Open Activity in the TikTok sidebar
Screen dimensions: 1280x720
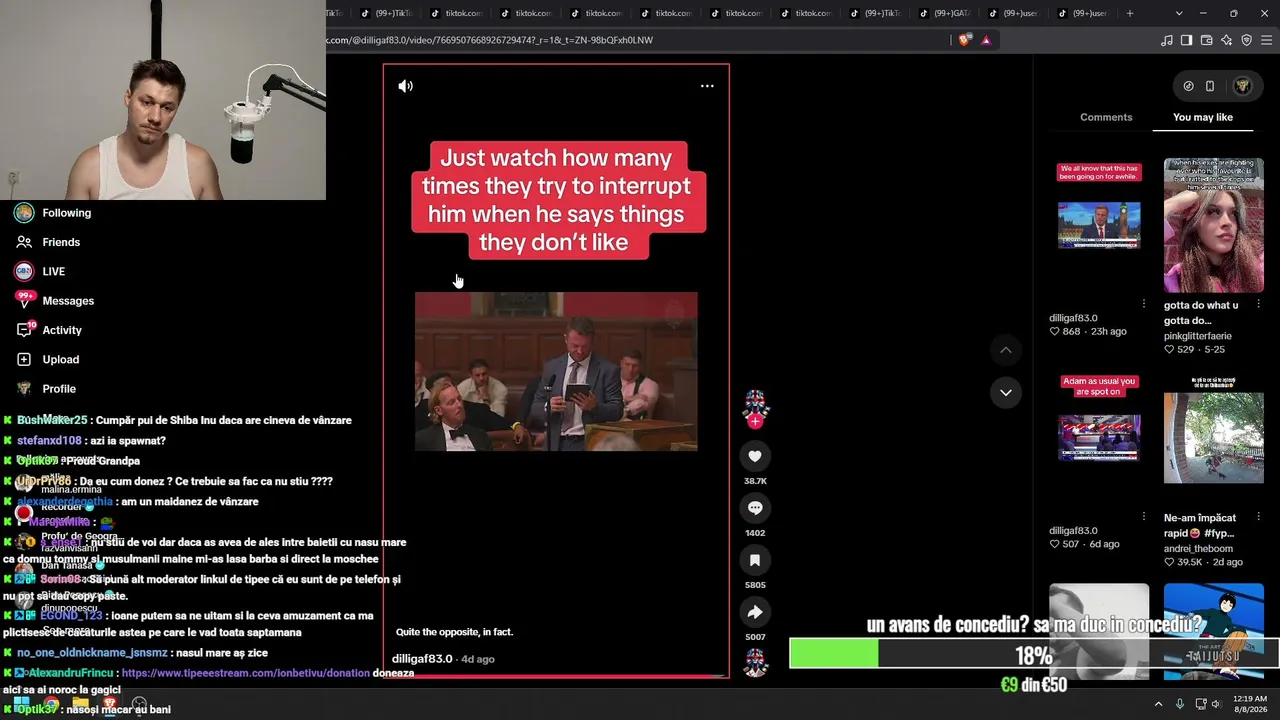click(x=62, y=330)
